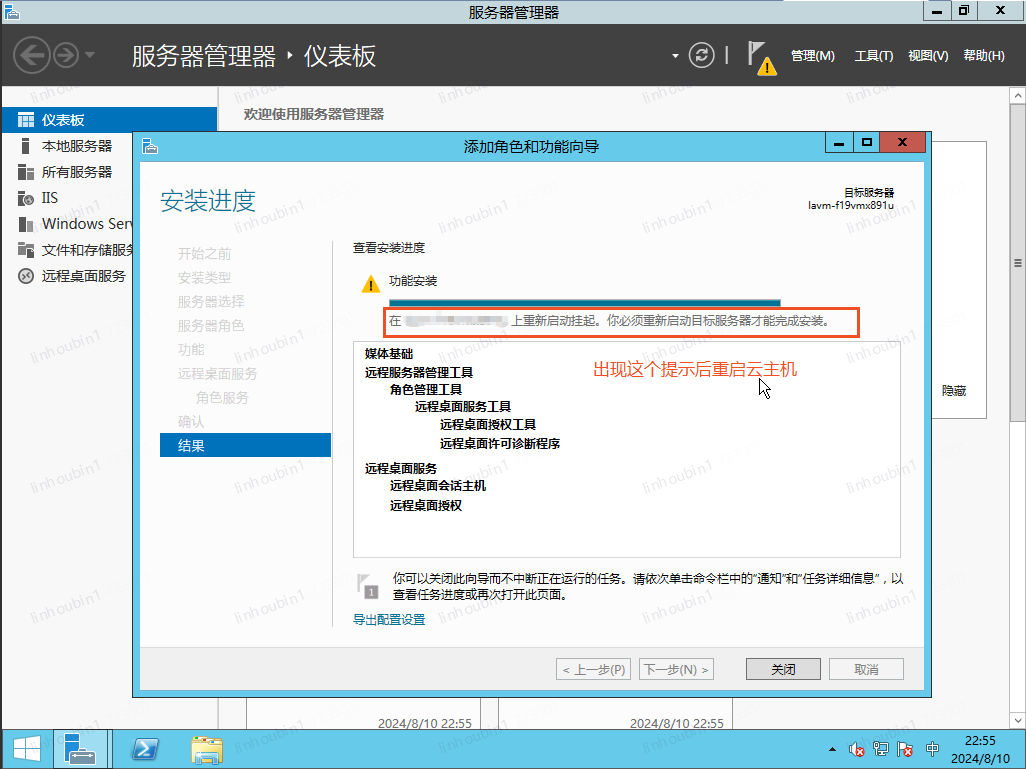Click the 导出配置设置 link
The width and height of the screenshot is (1026, 769).
click(389, 619)
